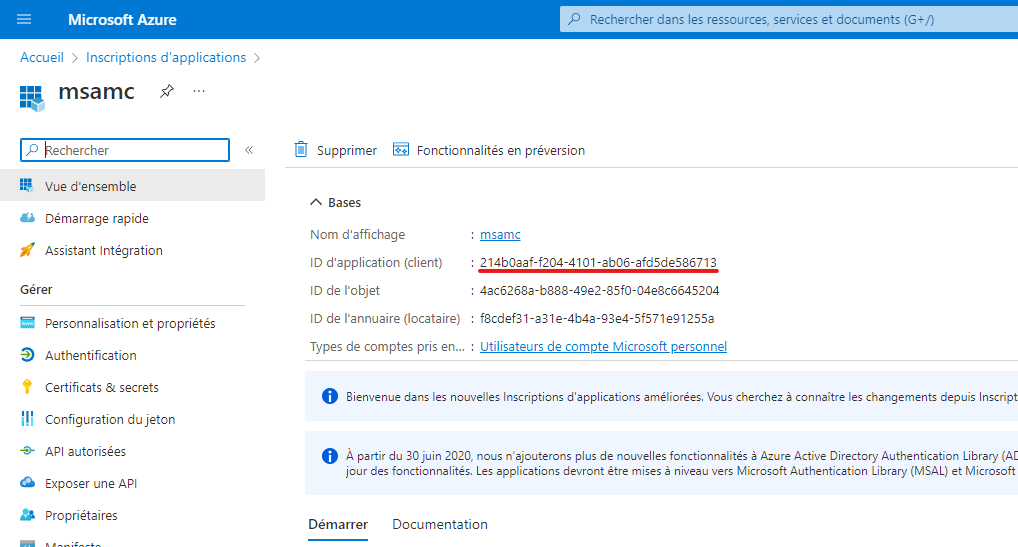Click the Propriétaires people icon
The width and height of the screenshot is (1018, 547).
pos(27,515)
